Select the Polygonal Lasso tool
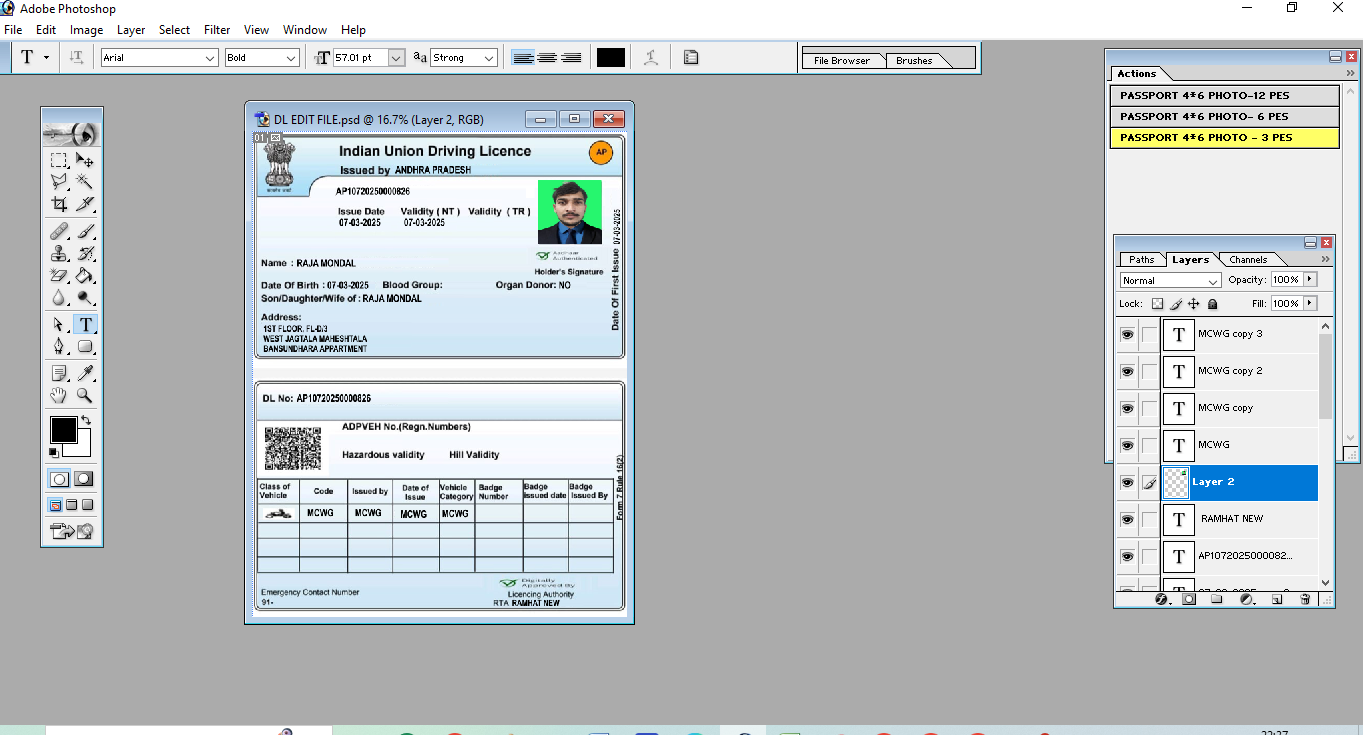 pyautogui.click(x=59, y=181)
